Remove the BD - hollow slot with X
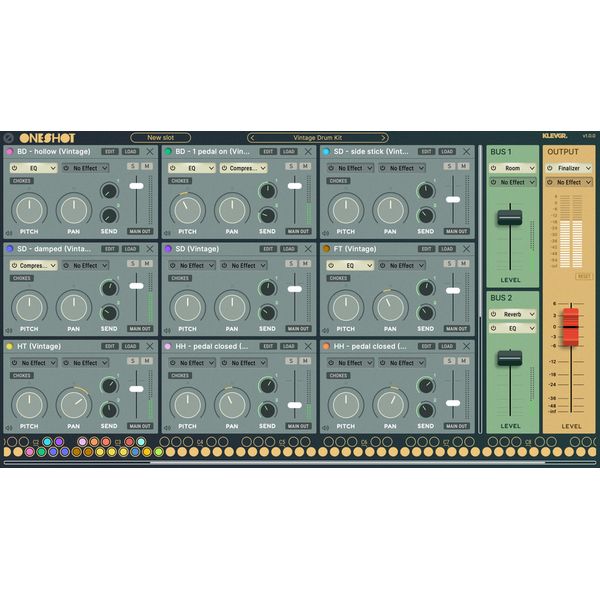 tap(150, 152)
